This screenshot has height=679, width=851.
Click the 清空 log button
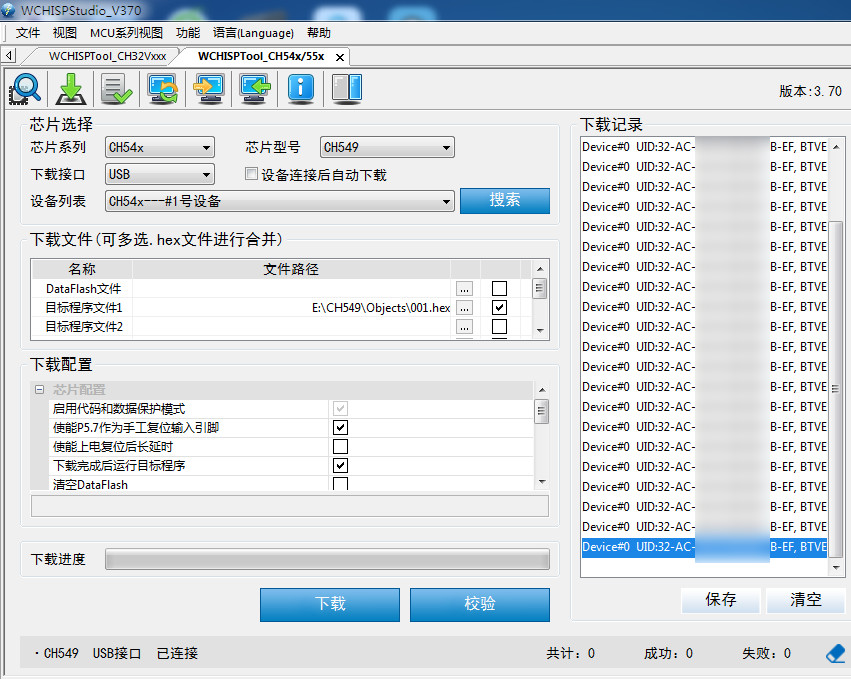pos(806,600)
